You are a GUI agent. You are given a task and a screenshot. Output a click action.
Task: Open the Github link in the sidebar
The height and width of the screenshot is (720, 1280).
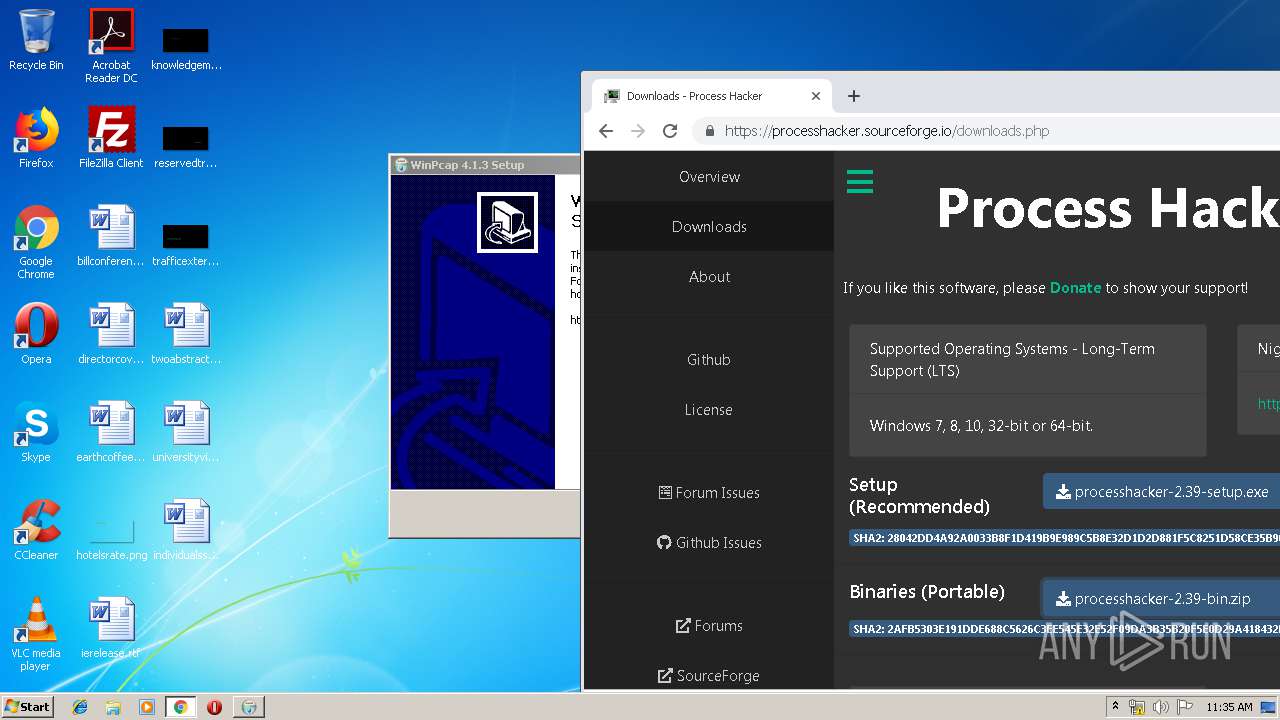click(x=709, y=360)
